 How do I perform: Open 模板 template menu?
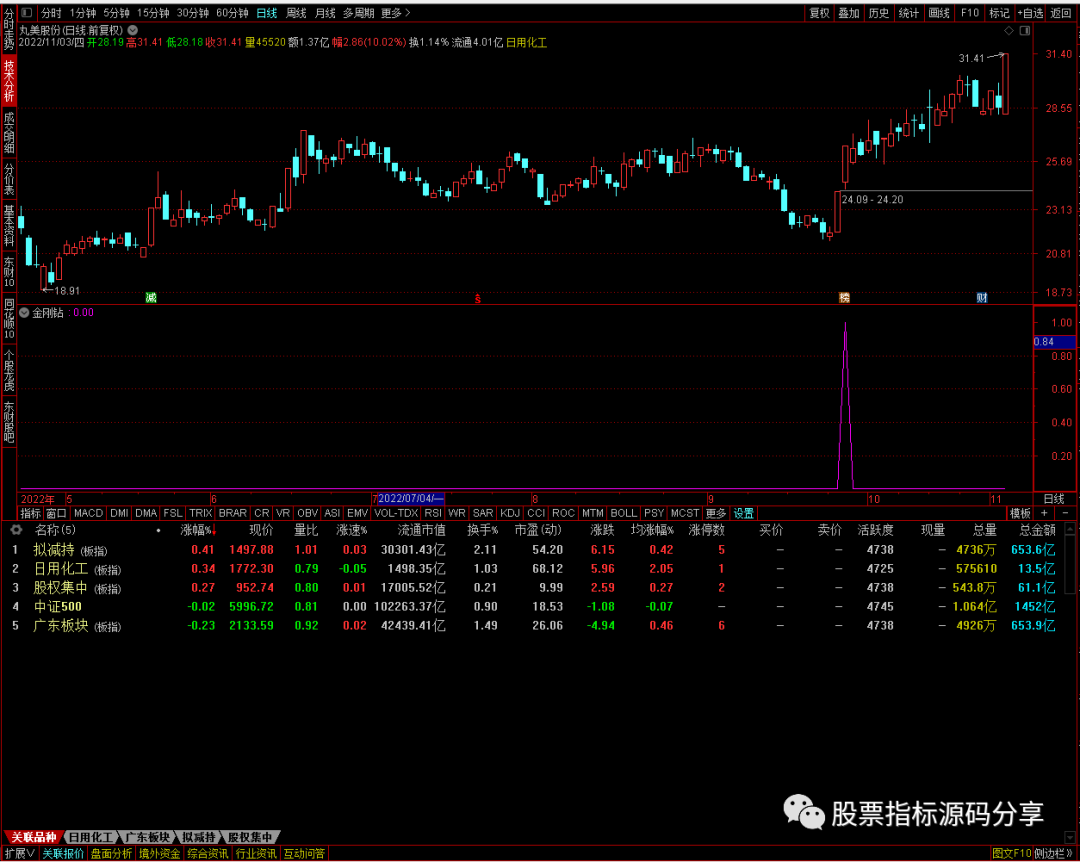coord(1020,513)
